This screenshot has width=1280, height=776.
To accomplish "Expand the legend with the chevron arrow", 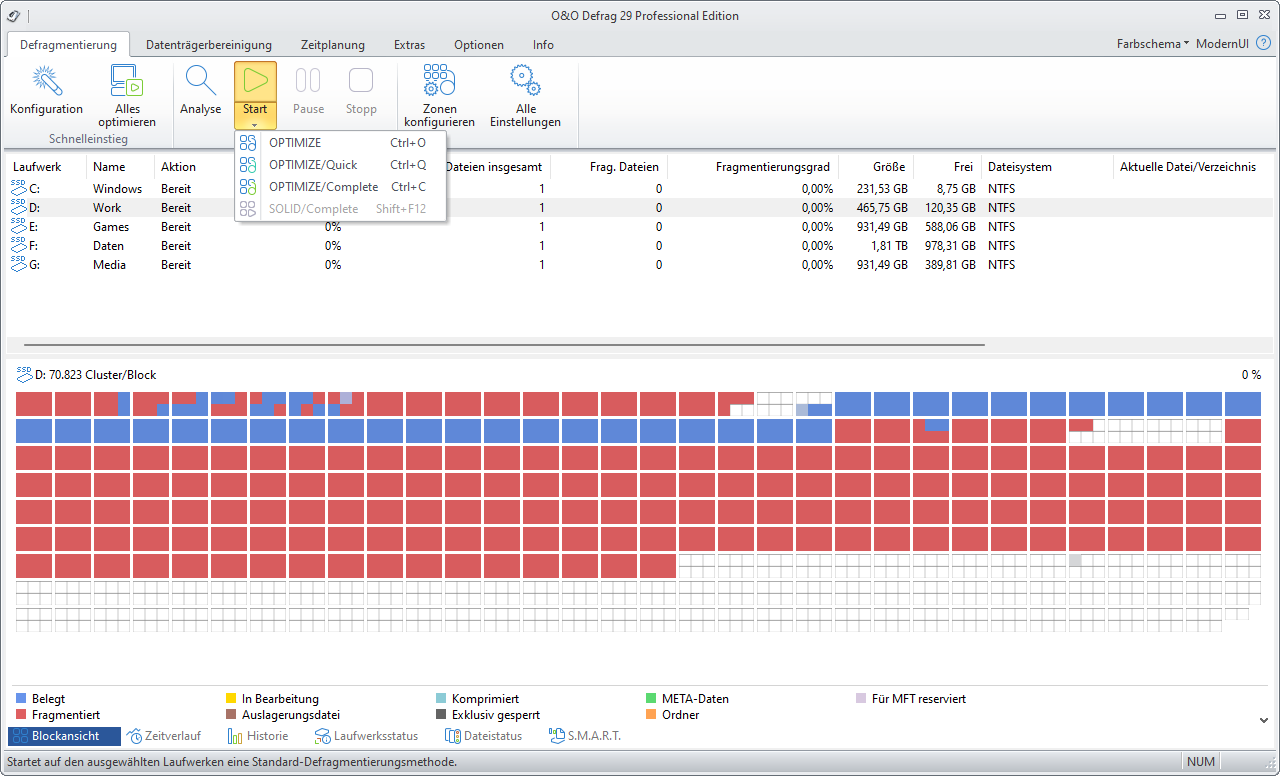I will tap(1263, 719).
